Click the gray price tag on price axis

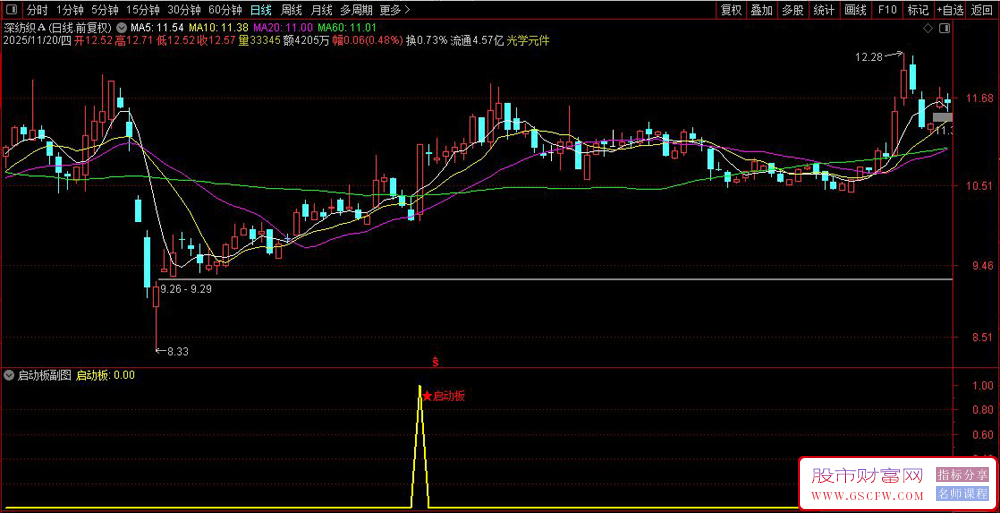click(x=942, y=117)
